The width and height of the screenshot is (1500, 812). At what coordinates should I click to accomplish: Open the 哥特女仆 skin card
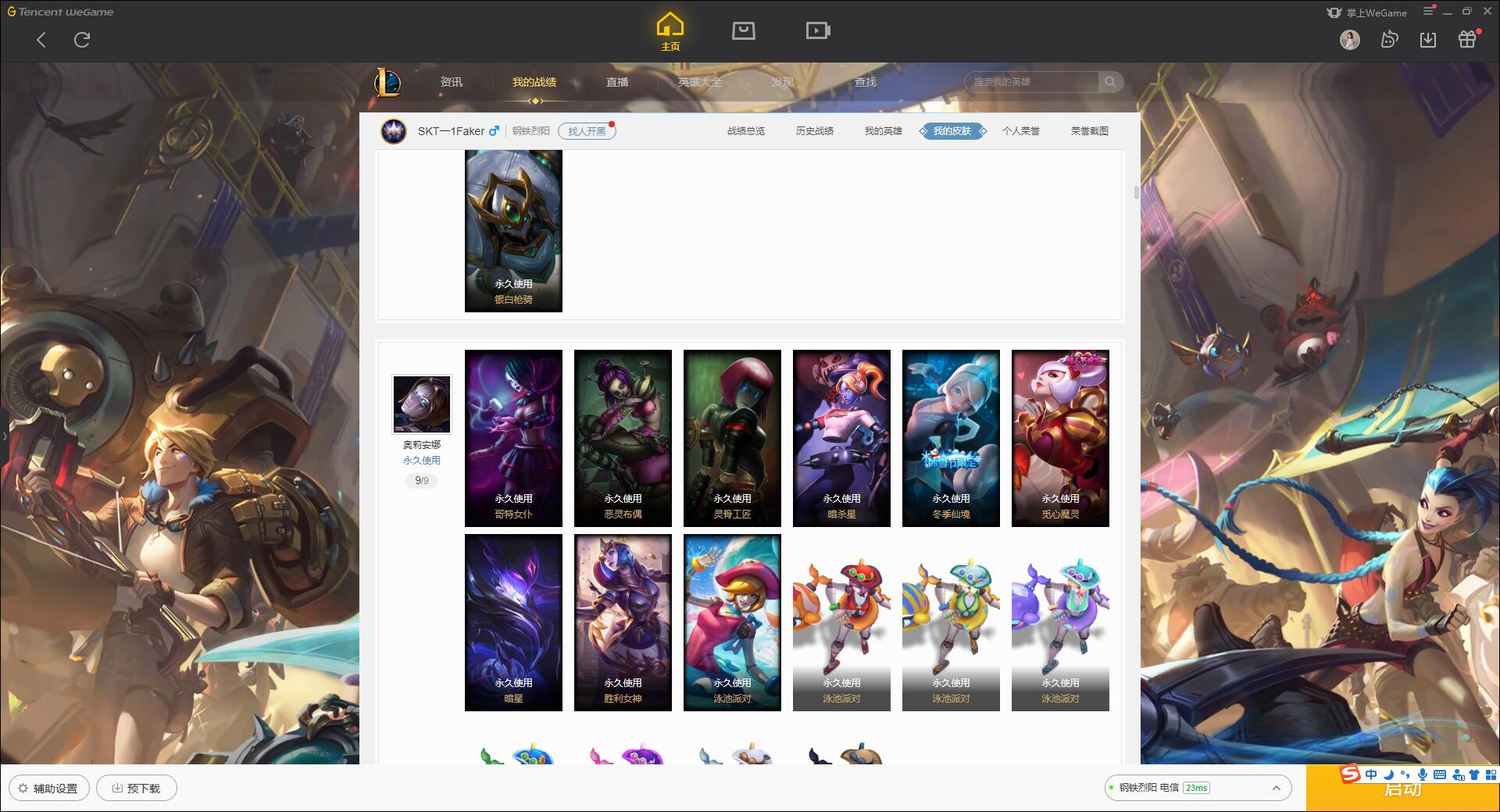tap(513, 438)
